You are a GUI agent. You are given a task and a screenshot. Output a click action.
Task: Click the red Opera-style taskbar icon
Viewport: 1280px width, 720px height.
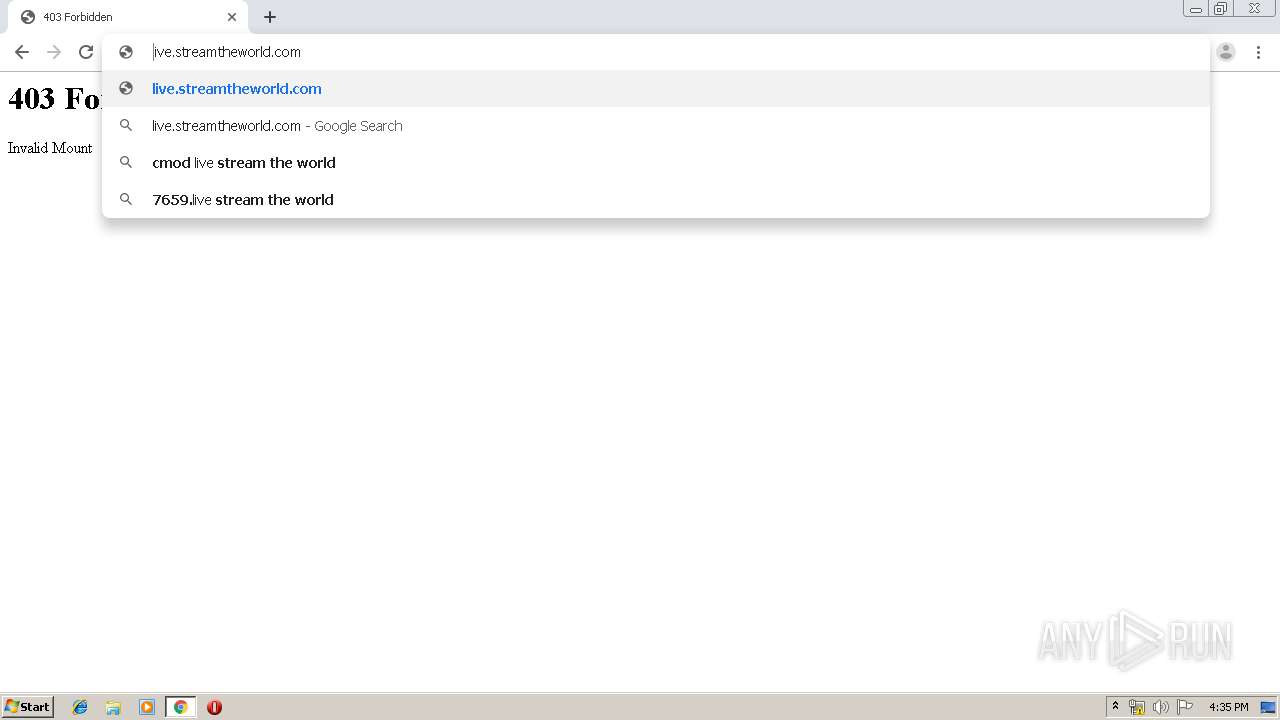click(x=214, y=707)
